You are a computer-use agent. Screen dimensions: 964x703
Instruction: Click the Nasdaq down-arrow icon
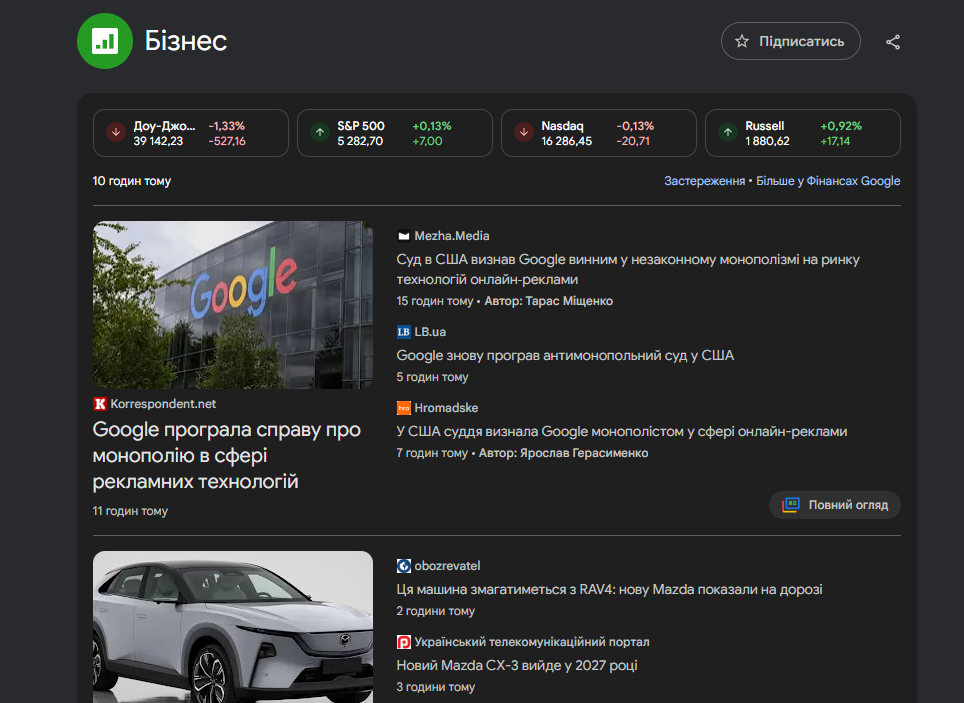524,132
